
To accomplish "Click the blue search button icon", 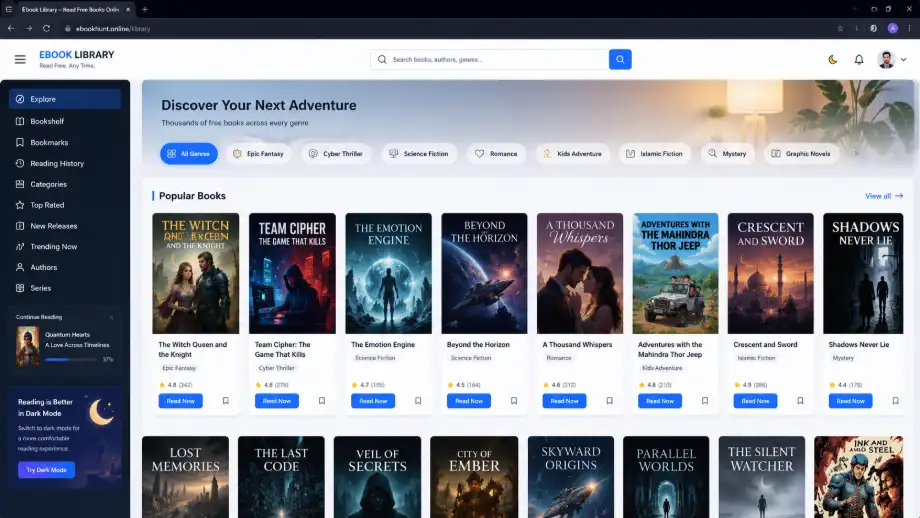I will click(x=620, y=59).
